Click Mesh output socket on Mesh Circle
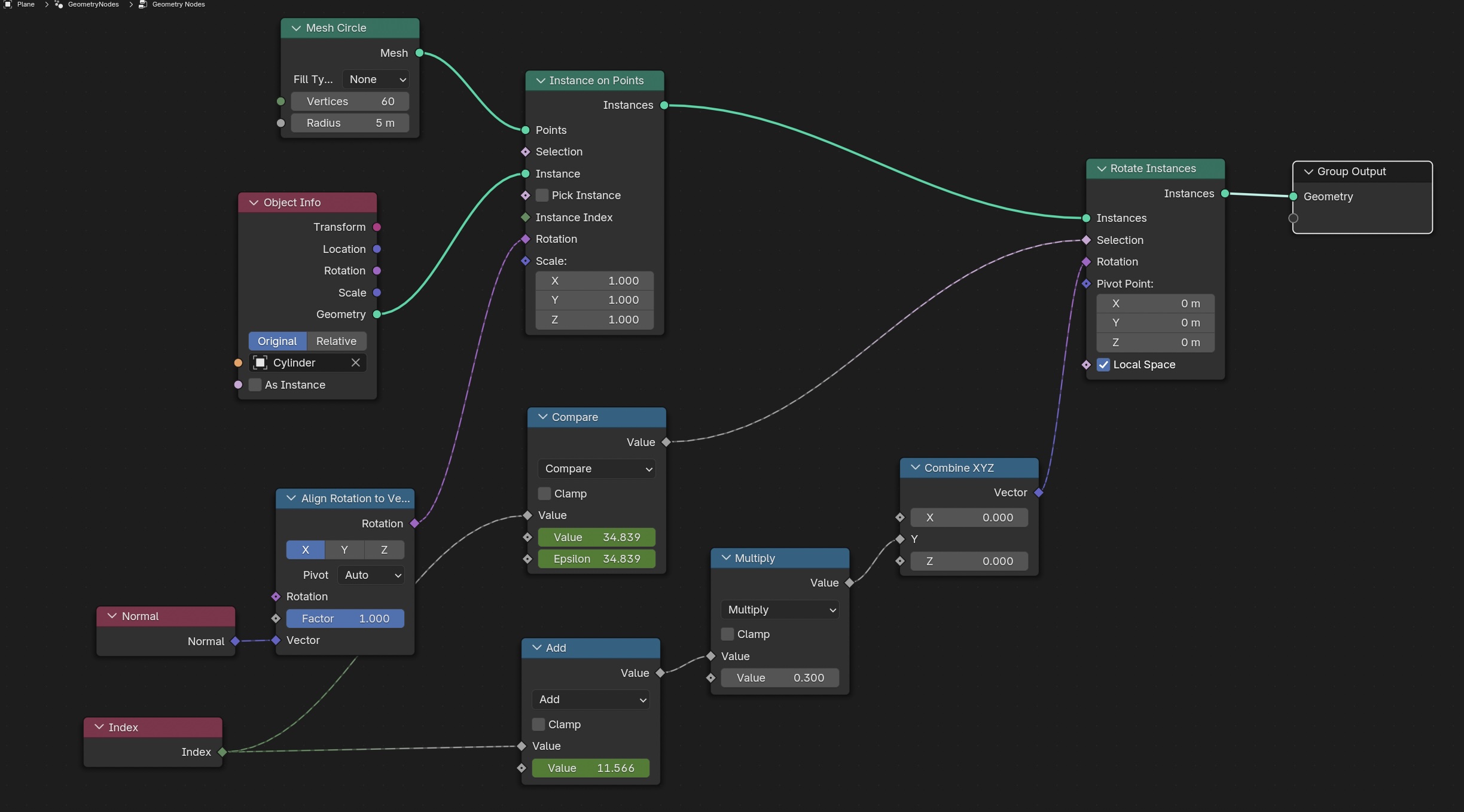 point(420,53)
